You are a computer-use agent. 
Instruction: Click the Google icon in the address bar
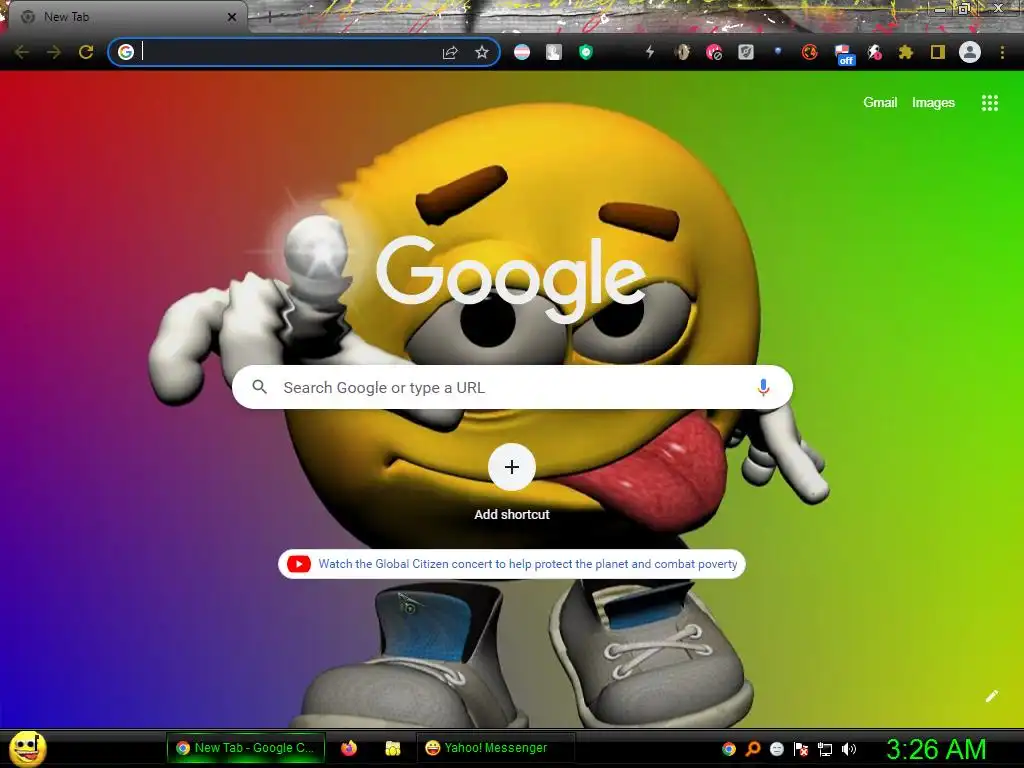(126, 52)
